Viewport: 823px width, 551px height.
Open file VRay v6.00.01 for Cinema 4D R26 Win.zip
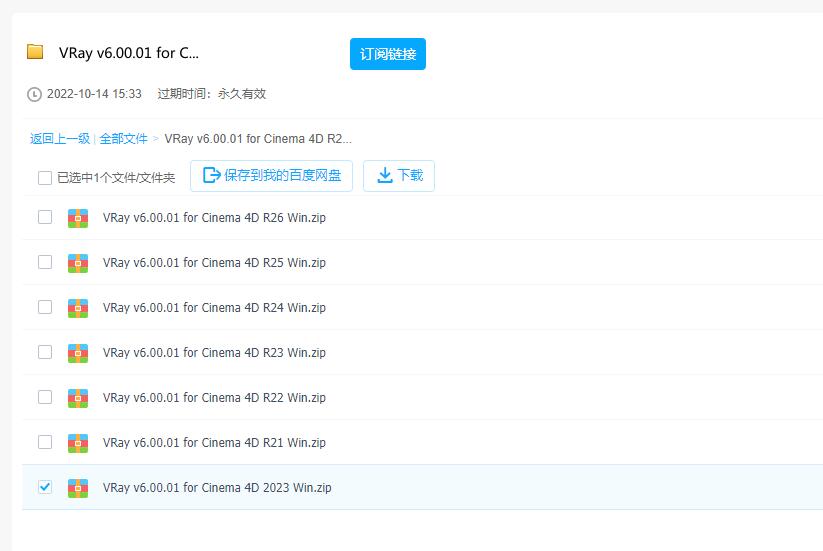click(x=214, y=218)
